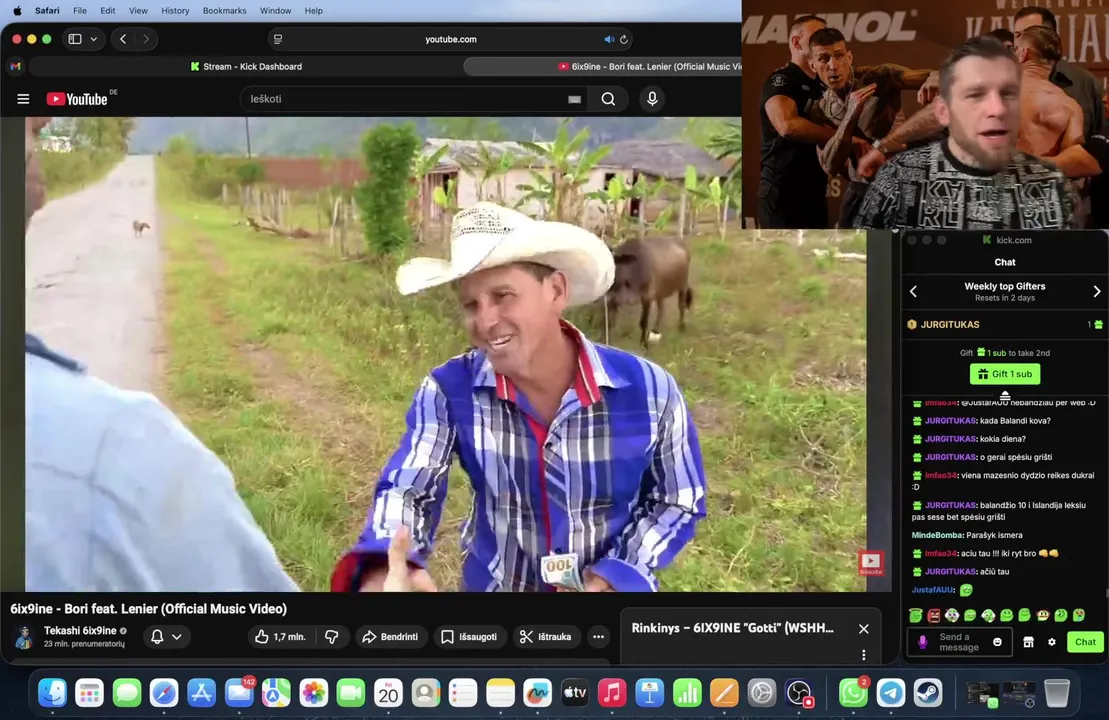Click the youtube.com address bar
The height and width of the screenshot is (720, 1109).
[451, 40]
